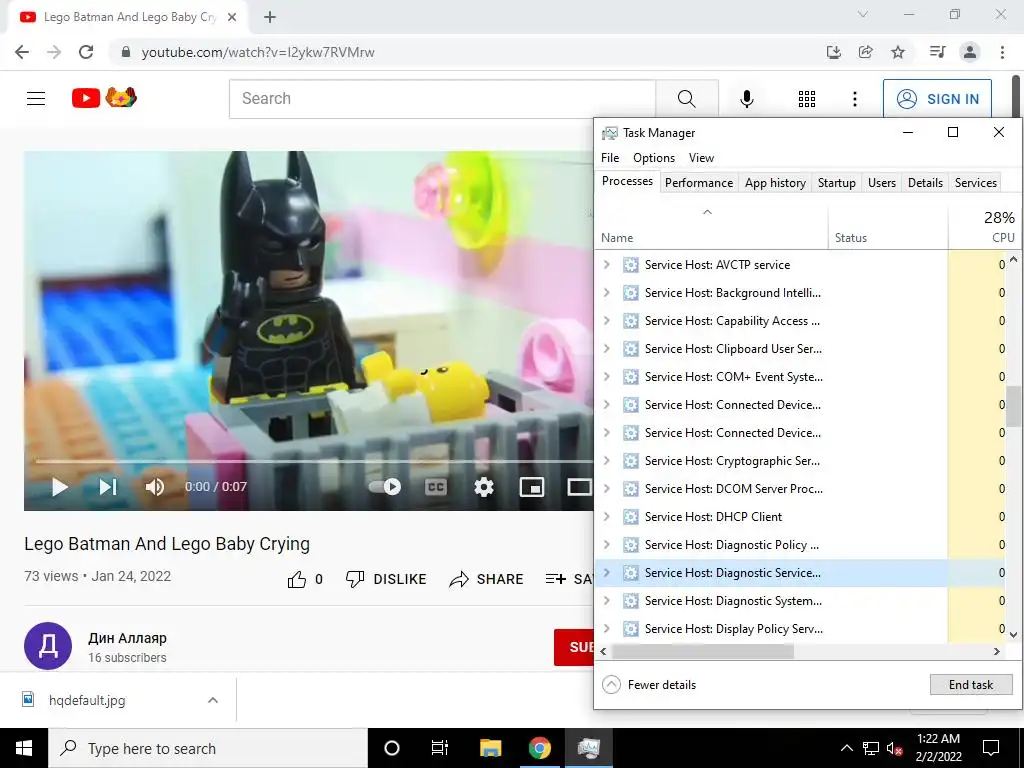This screenshot has height=768, width=1024.
Task: Open hqdefault.jpg download options chevron
Action: (x=213, y=700)
